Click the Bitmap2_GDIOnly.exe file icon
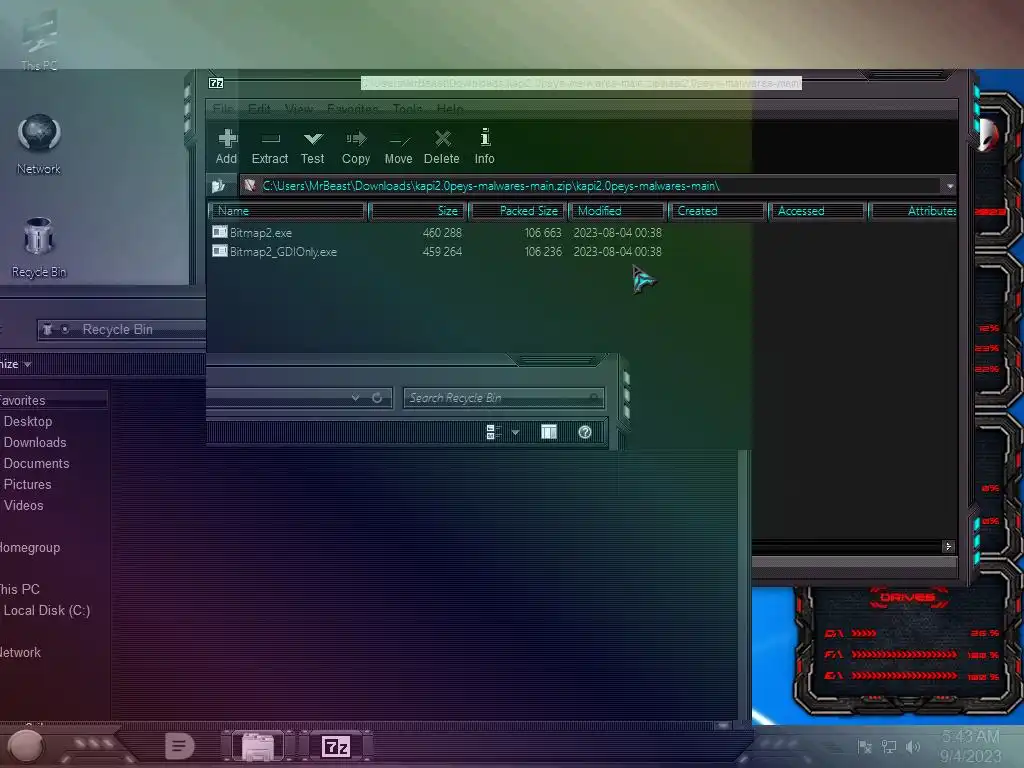 (219, 251)
